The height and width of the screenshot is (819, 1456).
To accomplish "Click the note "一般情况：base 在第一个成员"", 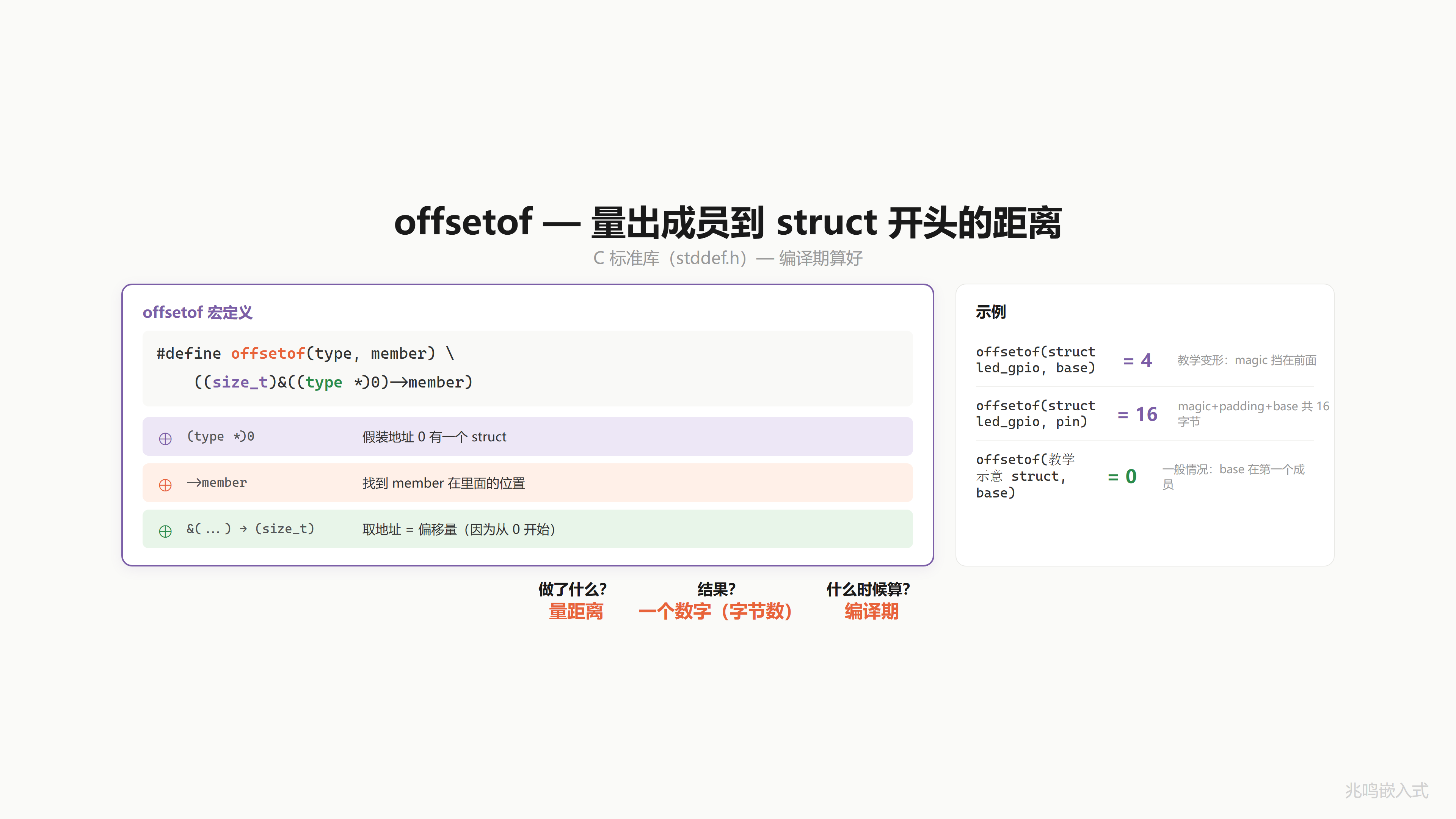I will pos(1233,477).
